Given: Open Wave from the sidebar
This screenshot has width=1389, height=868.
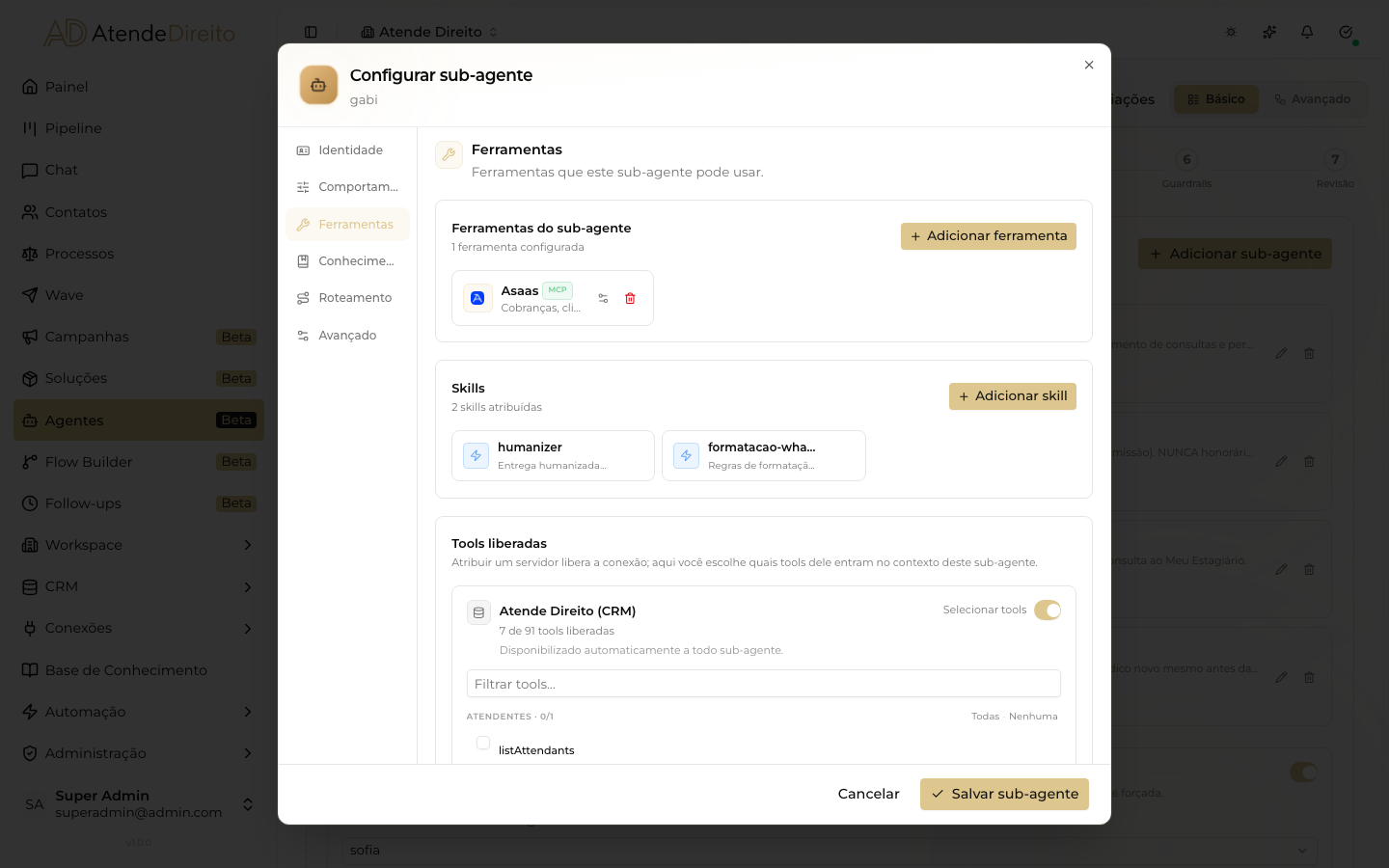Looking at the screenshot, I should (139, 295).
